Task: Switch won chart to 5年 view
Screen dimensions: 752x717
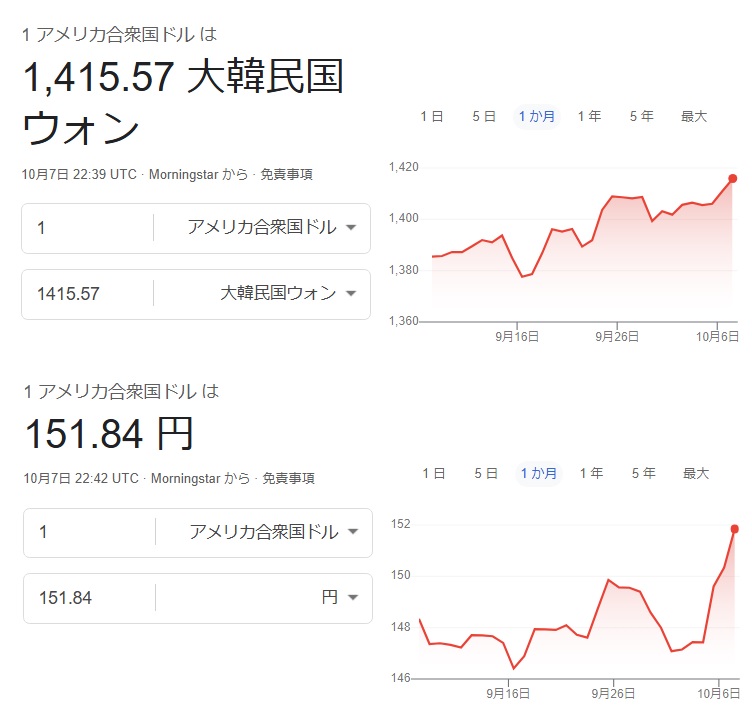Action: pyautogui.click(x=642, y=116)
